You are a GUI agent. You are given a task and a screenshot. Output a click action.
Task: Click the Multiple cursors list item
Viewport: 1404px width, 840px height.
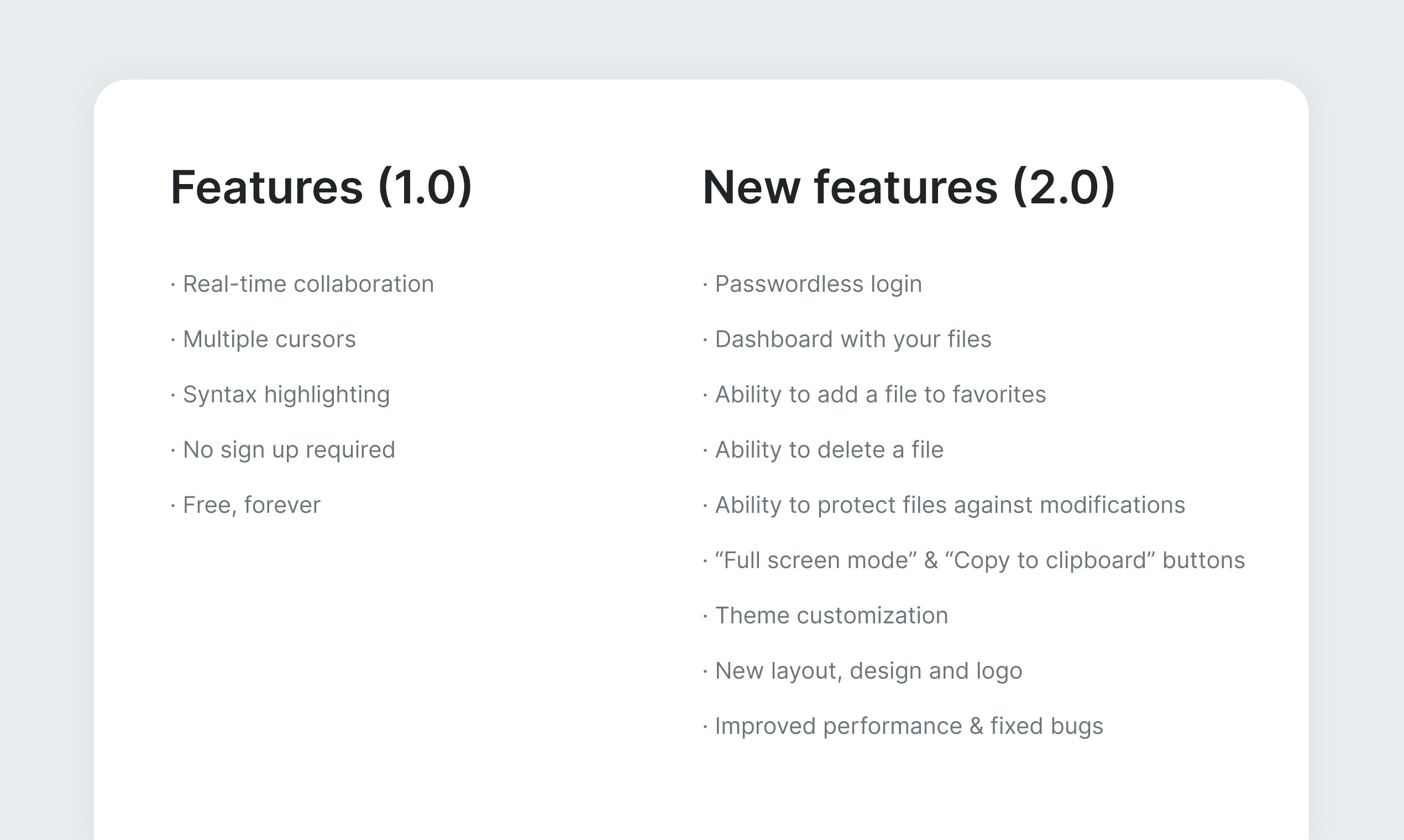pos(263,339)
